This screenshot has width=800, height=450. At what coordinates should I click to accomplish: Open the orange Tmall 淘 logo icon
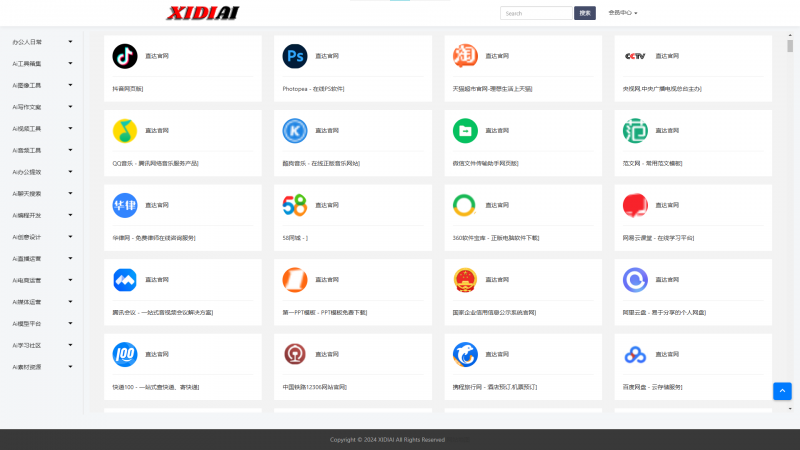(x=465, y=56)
